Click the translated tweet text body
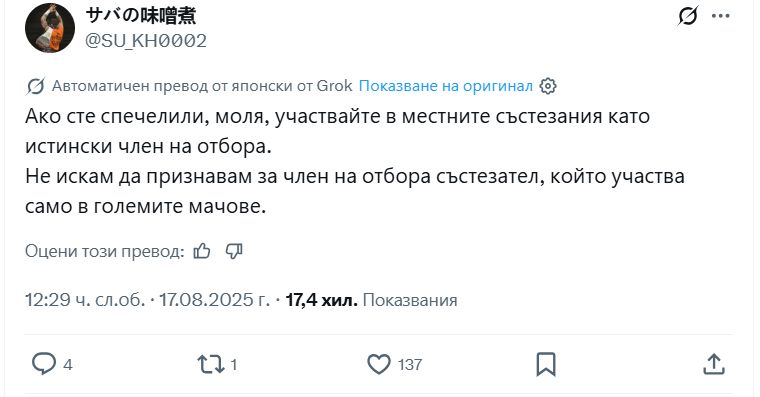The height and width of the screenshot is (397, 760). (355, 161)
